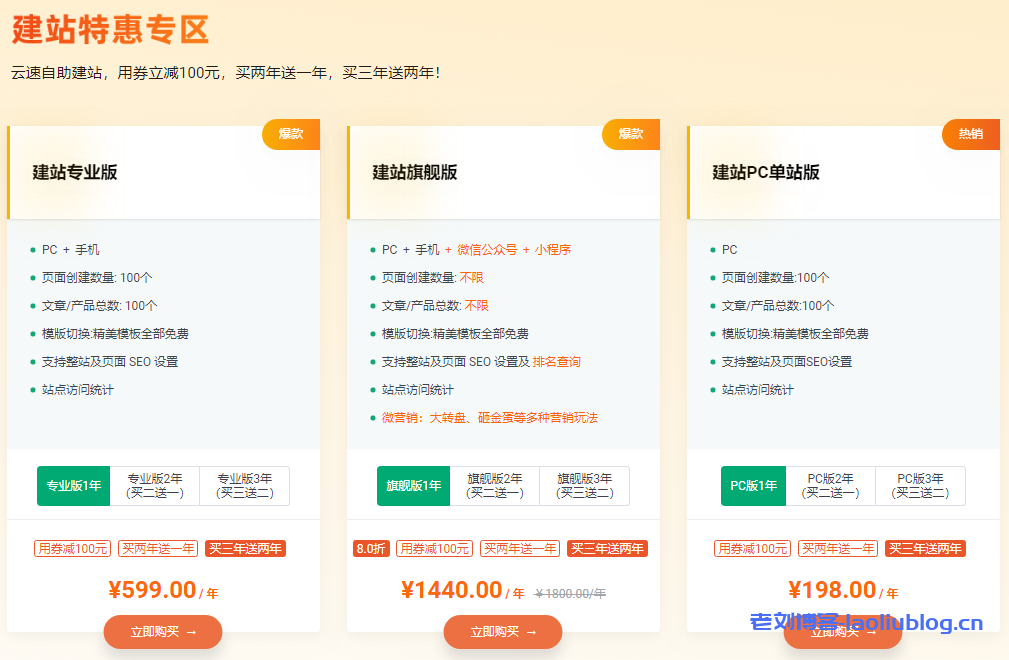Click 立即购买 under 建站专业版
The image size is (1009, 660).
[163, 632]
